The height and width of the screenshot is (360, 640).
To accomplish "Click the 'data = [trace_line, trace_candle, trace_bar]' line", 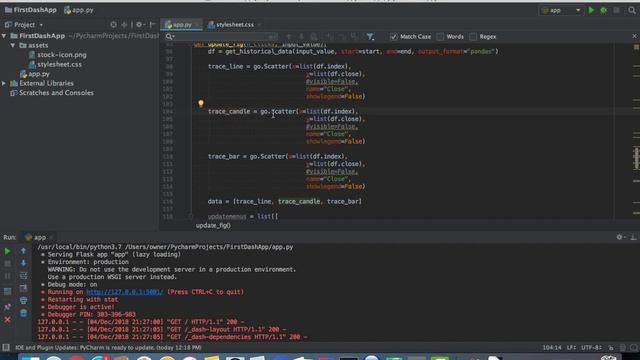I will point(284,202).
